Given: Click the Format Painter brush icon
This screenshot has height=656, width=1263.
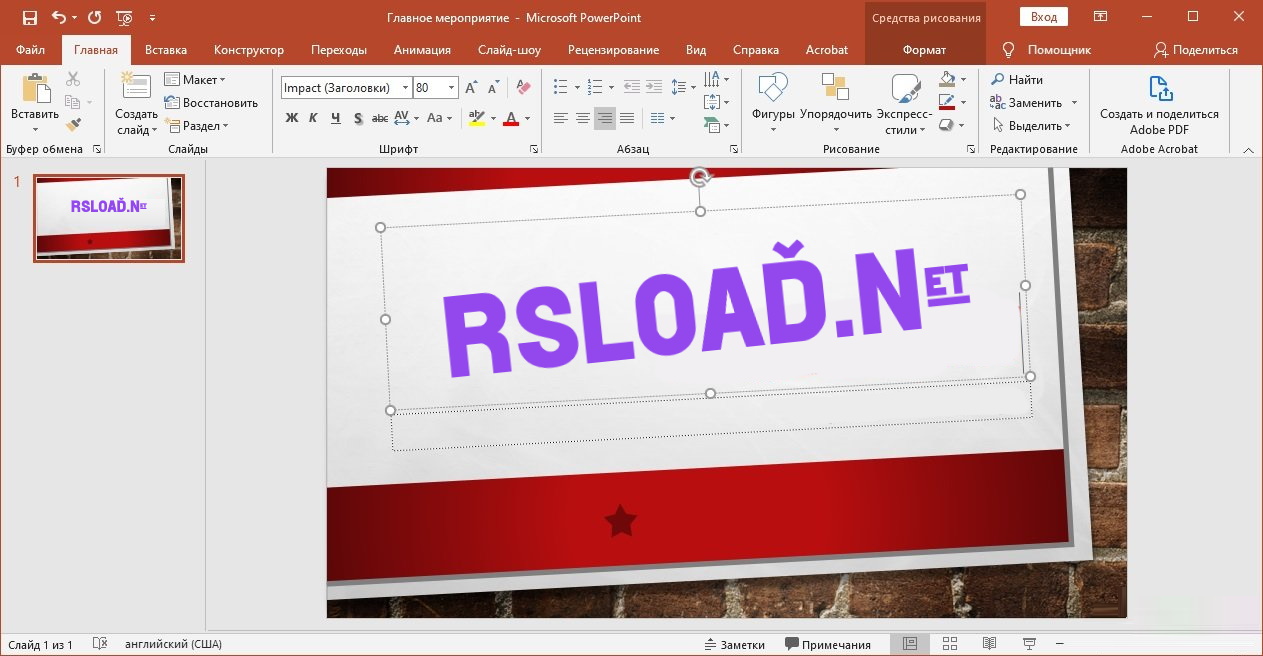Looking at the screenshot, I should [x=73, y=125].
